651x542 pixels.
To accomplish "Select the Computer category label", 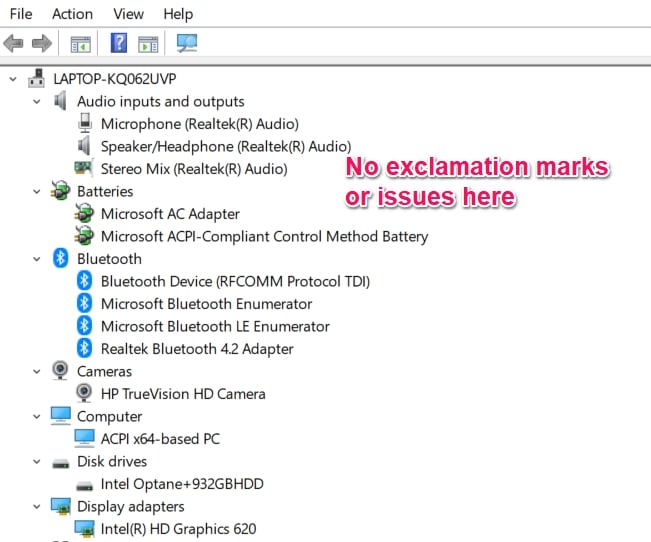I will (110, 416).
